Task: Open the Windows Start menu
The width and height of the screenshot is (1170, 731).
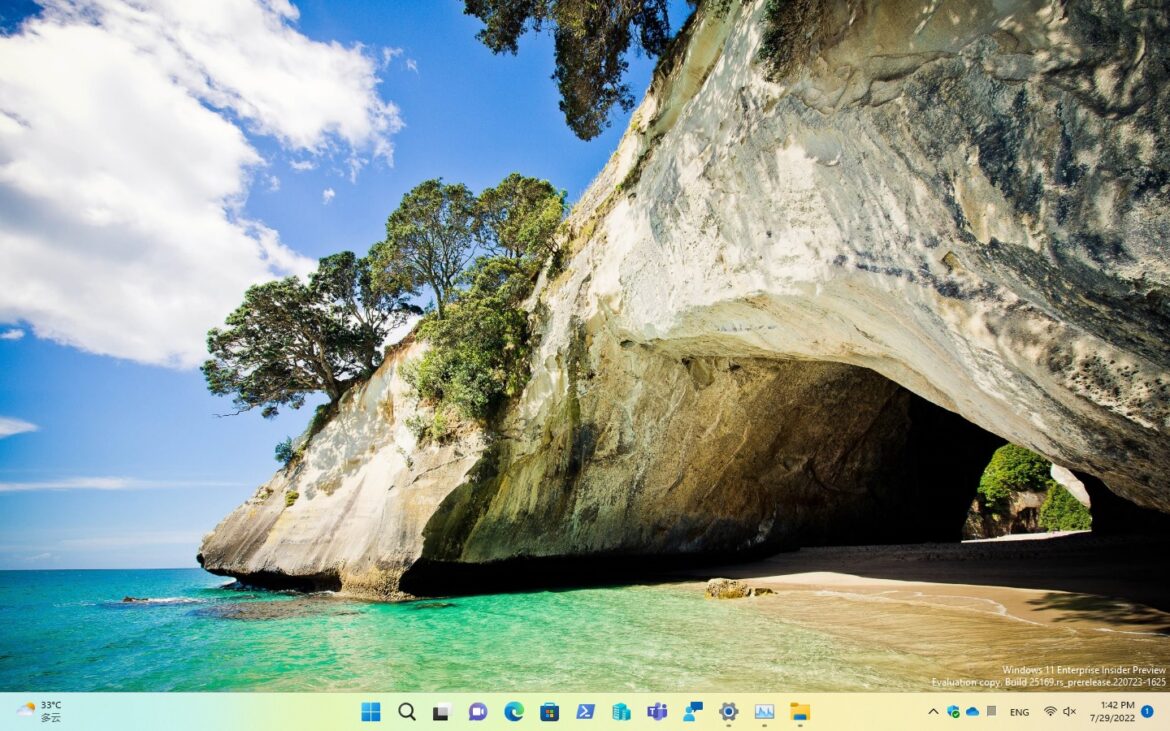Action: coord(371,711)
